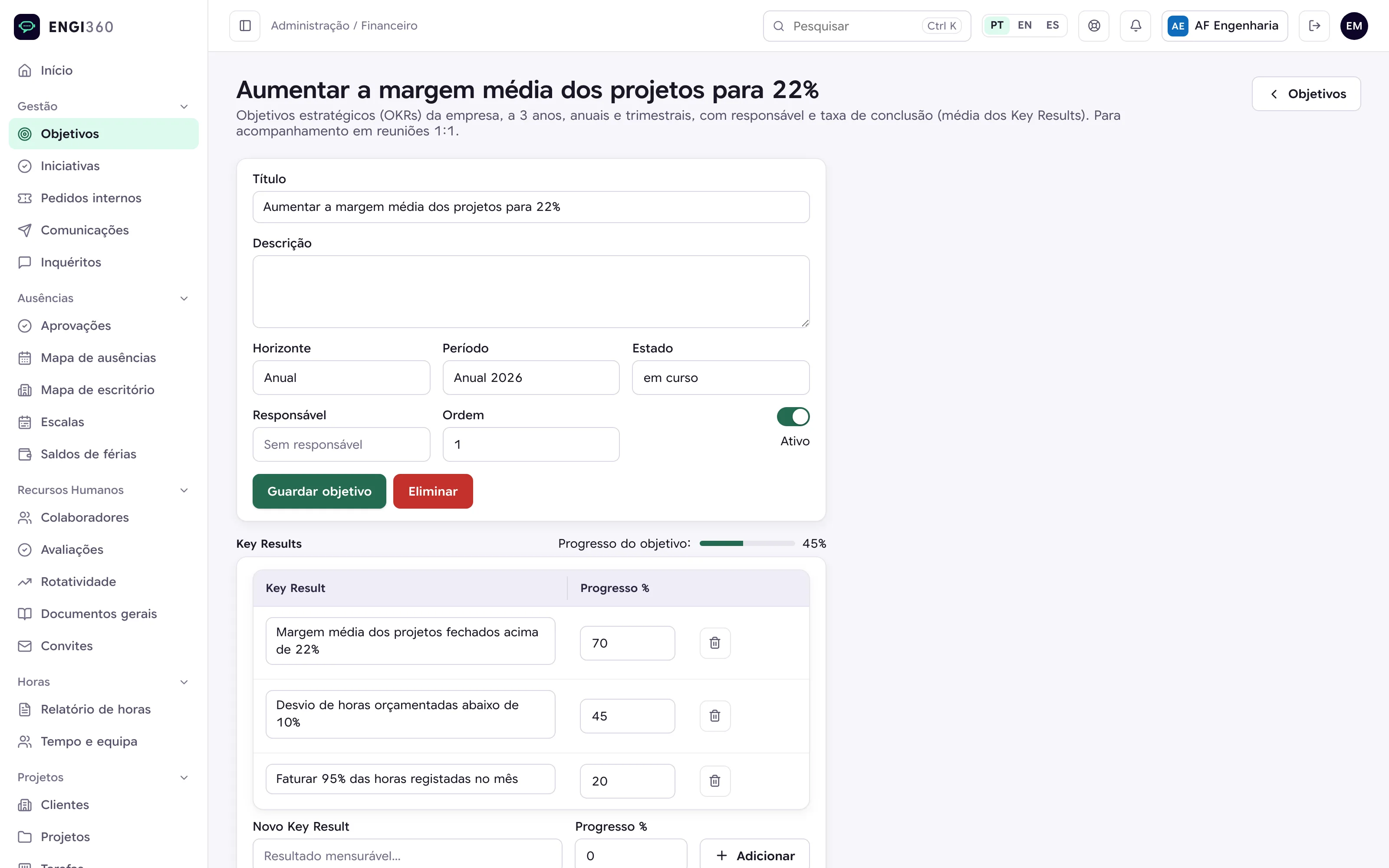
Task: Click the Convites envelope icon
Action: point(25,646)
